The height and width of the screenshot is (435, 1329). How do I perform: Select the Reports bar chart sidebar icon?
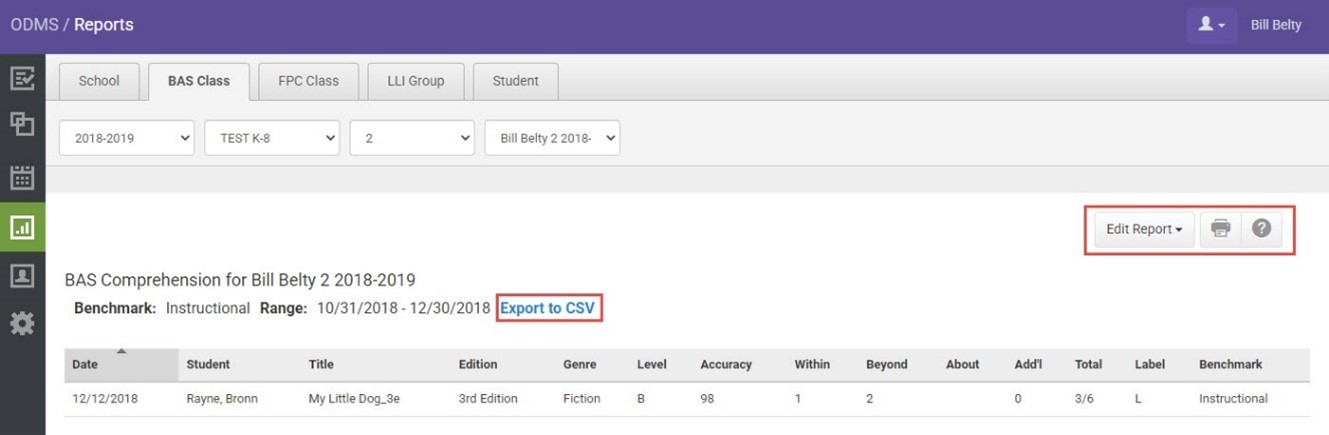point(22,228)
